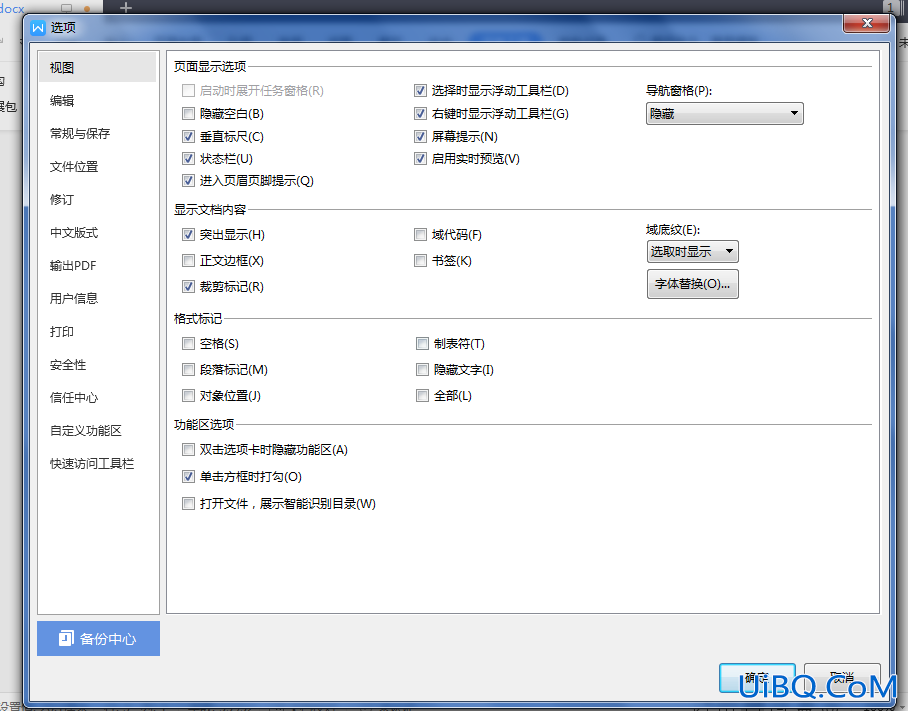Toggle 选择时显示浮动工具栏(D)

point(420,90)
